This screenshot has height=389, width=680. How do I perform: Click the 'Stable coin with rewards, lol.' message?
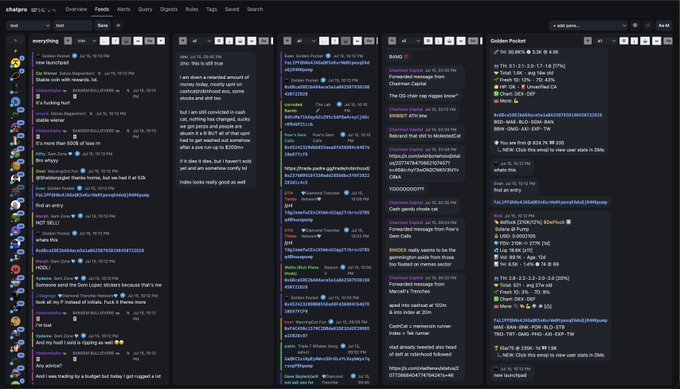click(67, 80)
